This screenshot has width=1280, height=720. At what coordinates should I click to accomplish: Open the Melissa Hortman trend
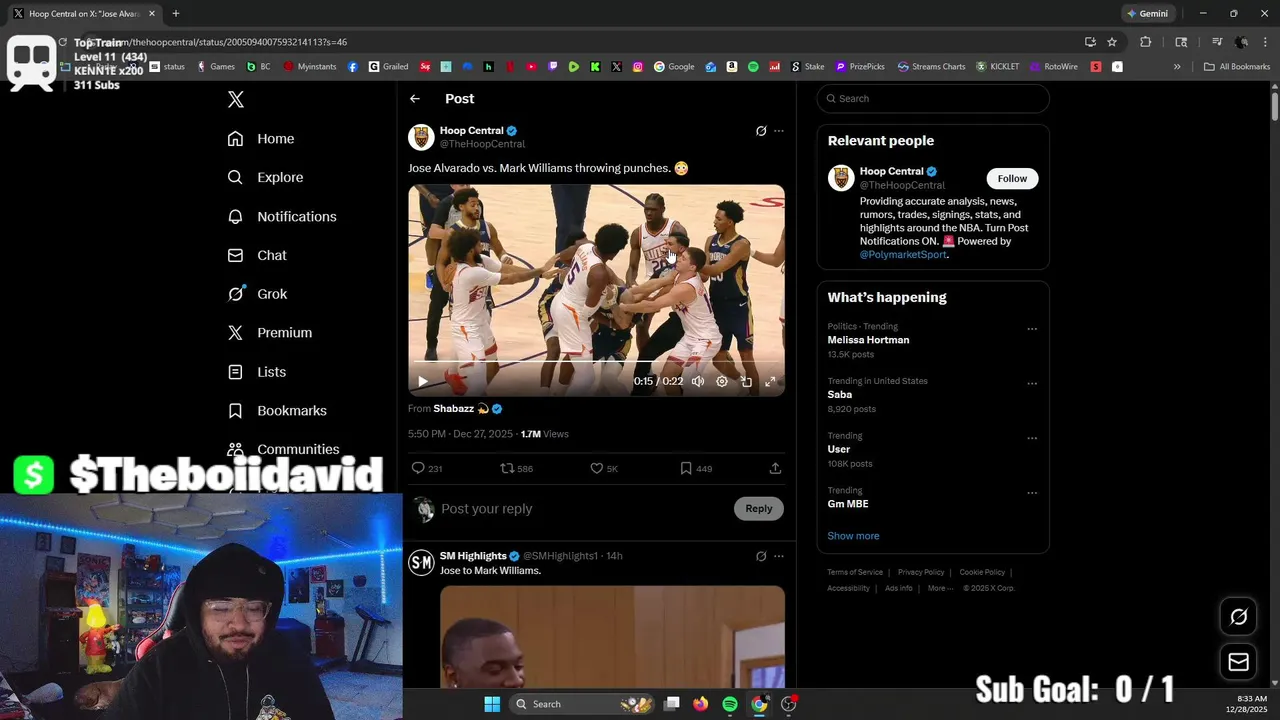click(868, 340)
